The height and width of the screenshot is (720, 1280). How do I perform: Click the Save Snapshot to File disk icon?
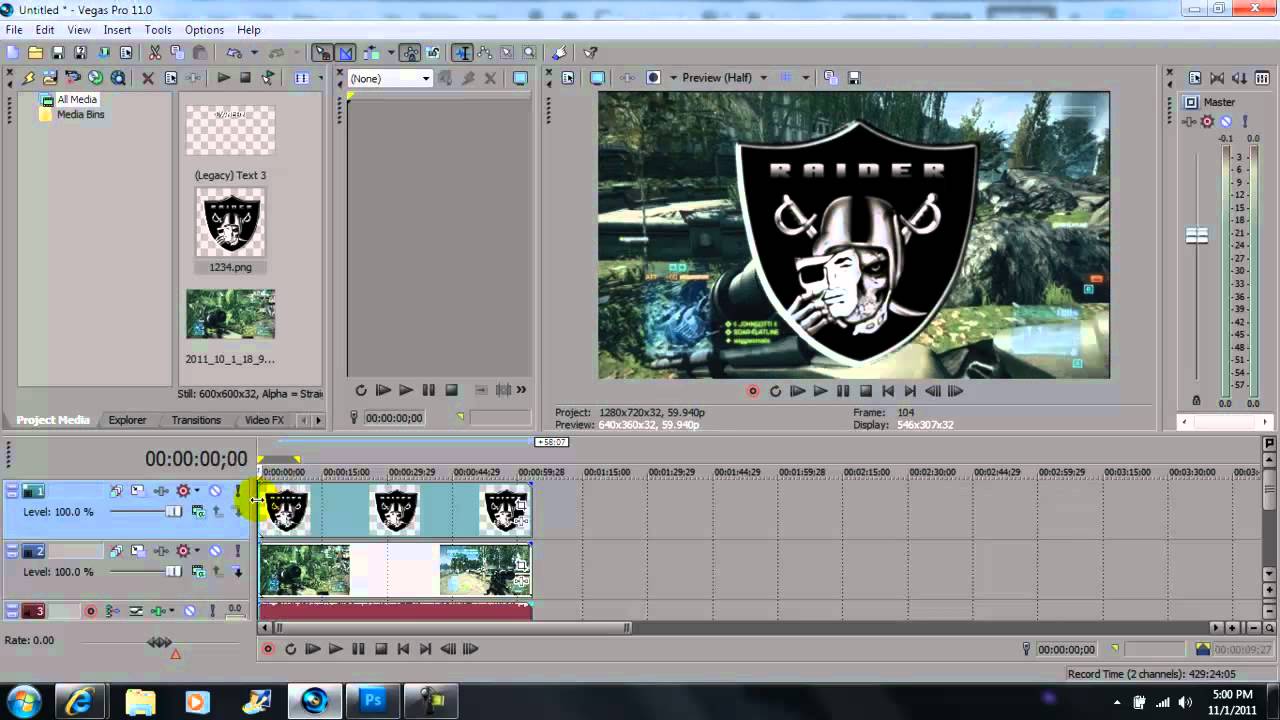tap(855, 78)
